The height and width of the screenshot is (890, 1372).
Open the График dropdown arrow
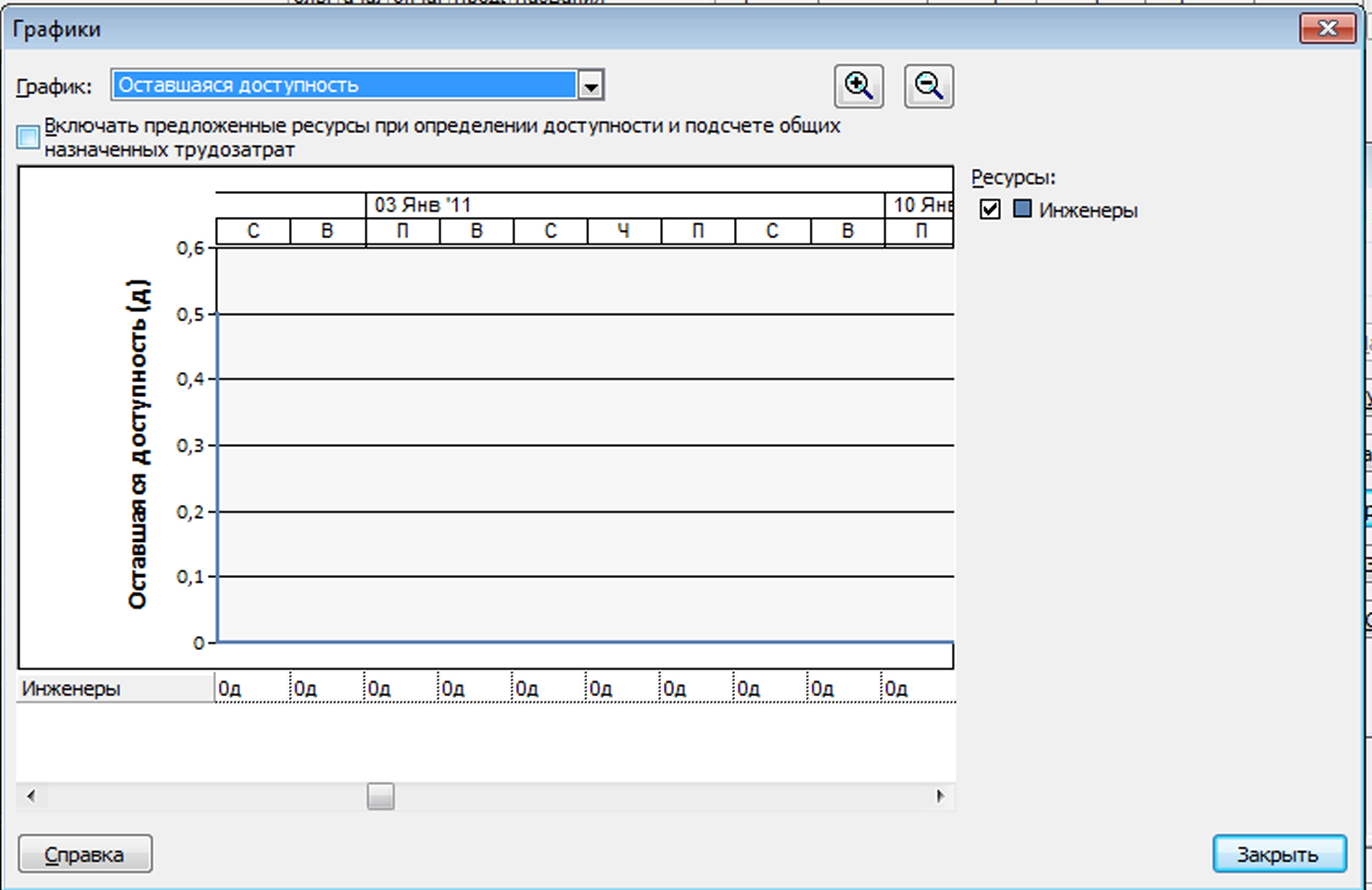tap(591, 86)
